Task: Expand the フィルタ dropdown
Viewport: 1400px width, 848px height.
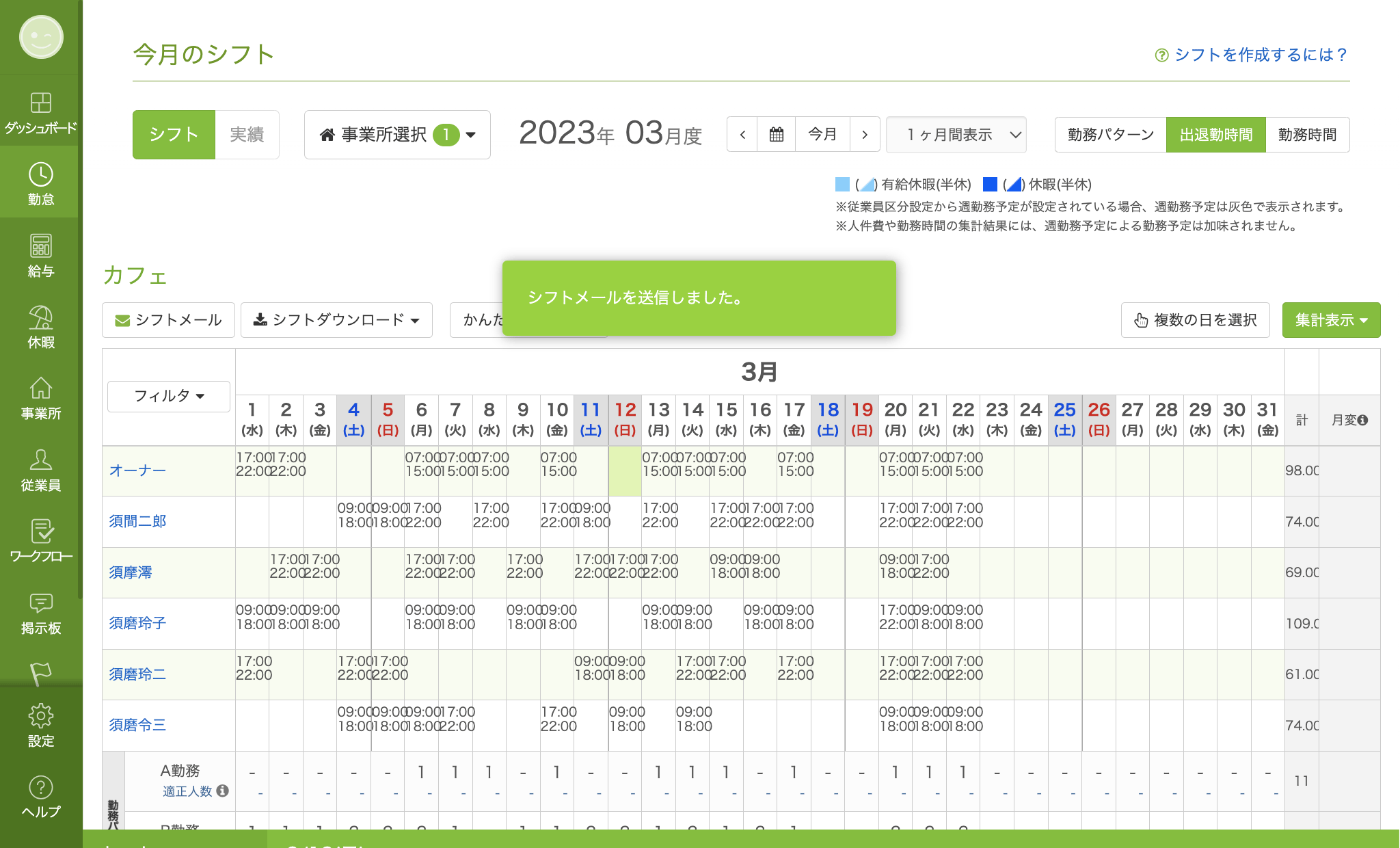Action: click(168, 396)
